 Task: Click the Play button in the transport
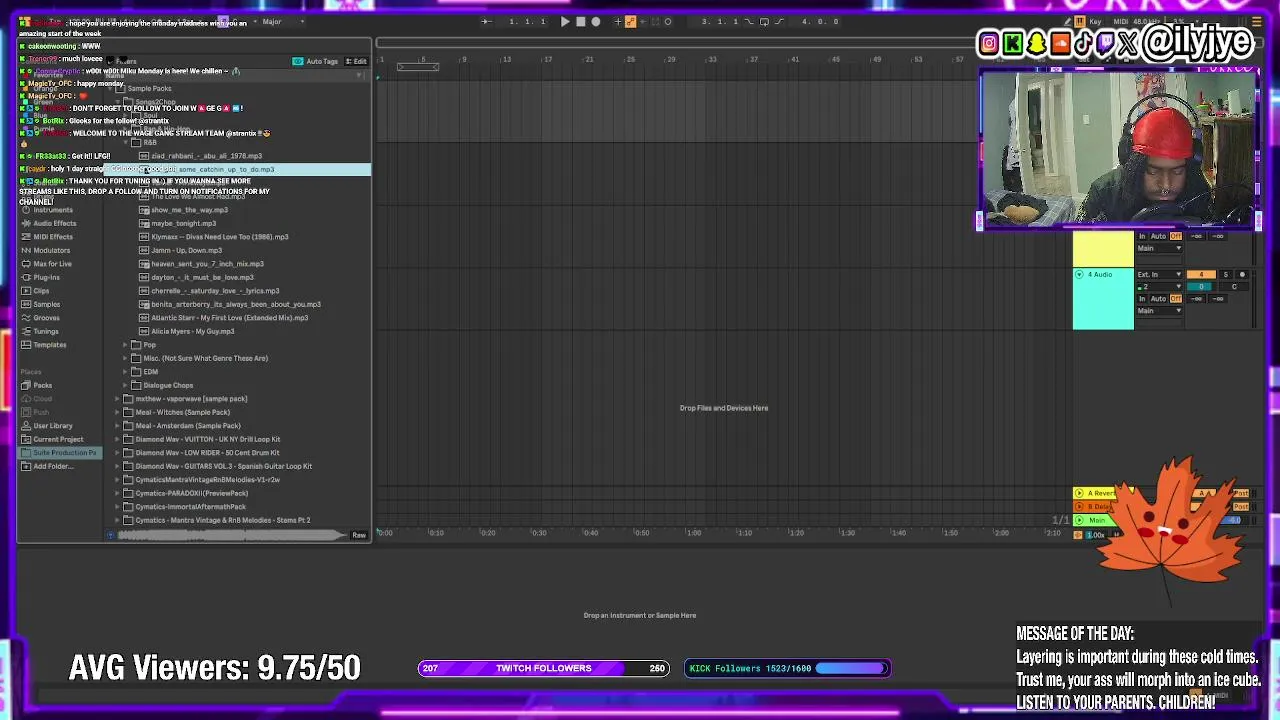pos(565,21)
